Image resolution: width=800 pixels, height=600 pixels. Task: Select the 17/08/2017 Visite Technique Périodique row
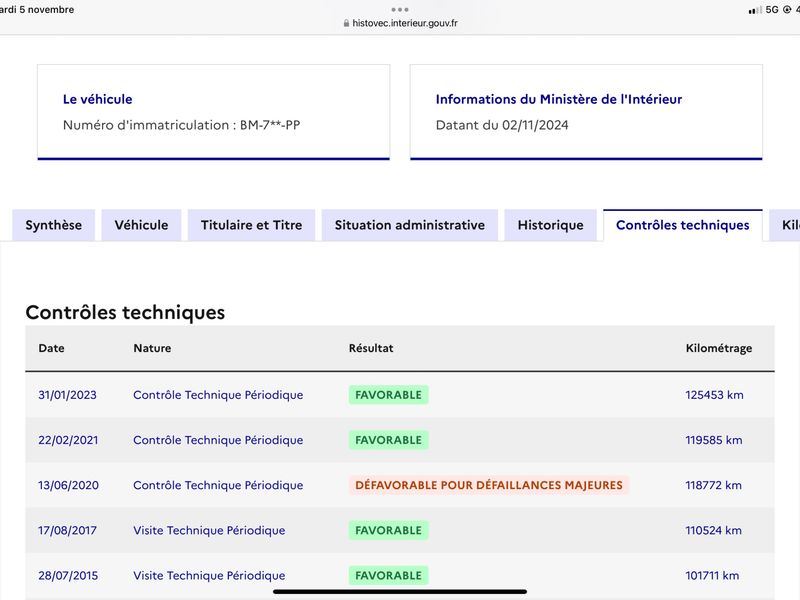pyautogui.click(x=400, y=530)
